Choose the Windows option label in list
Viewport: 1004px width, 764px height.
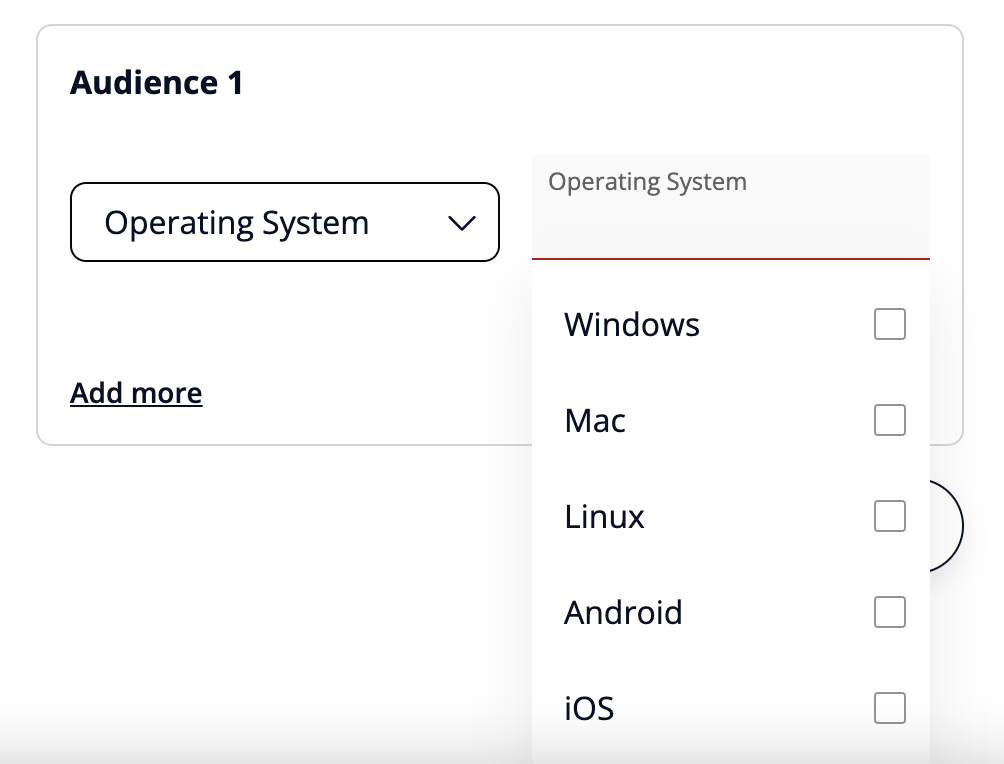tap(632, 324)
